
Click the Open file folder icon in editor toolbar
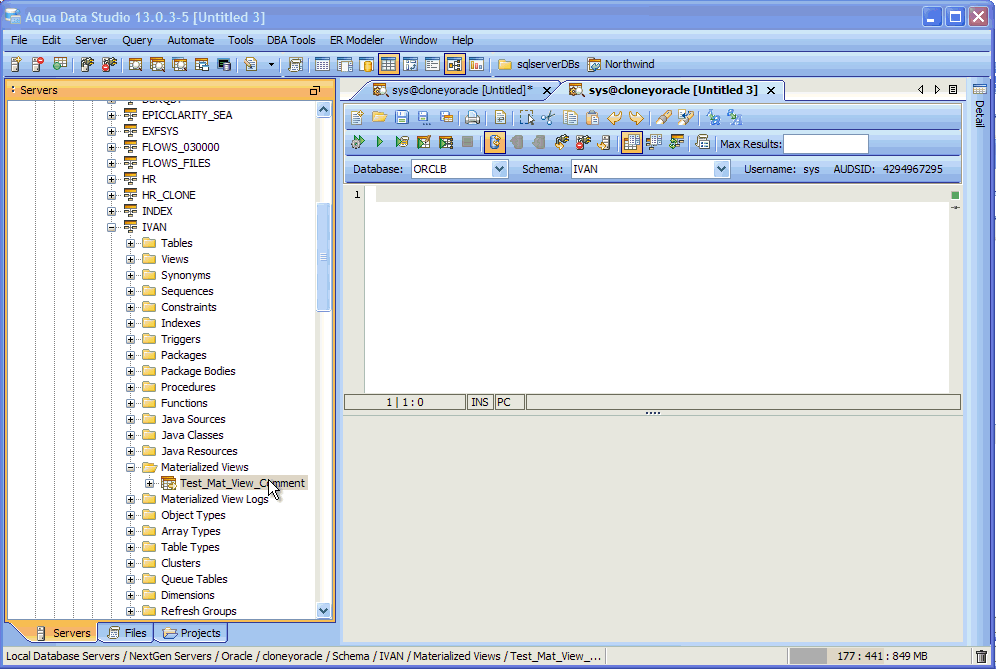point(380,118)
